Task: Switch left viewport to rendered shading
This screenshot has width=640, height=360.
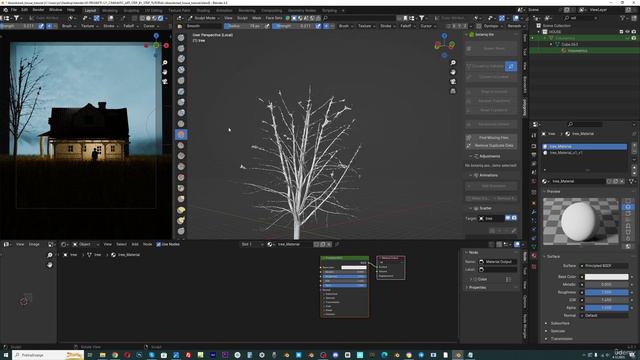Action: 160,18
